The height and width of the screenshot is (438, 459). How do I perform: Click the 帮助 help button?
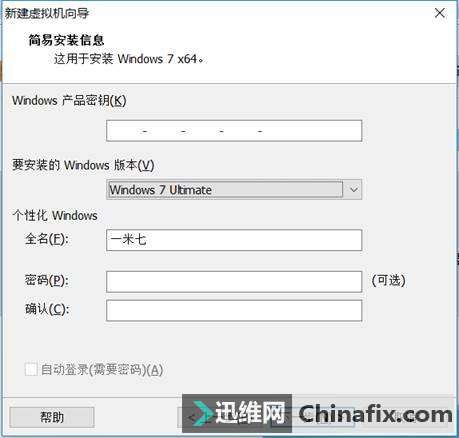click(x=52, y=417)
